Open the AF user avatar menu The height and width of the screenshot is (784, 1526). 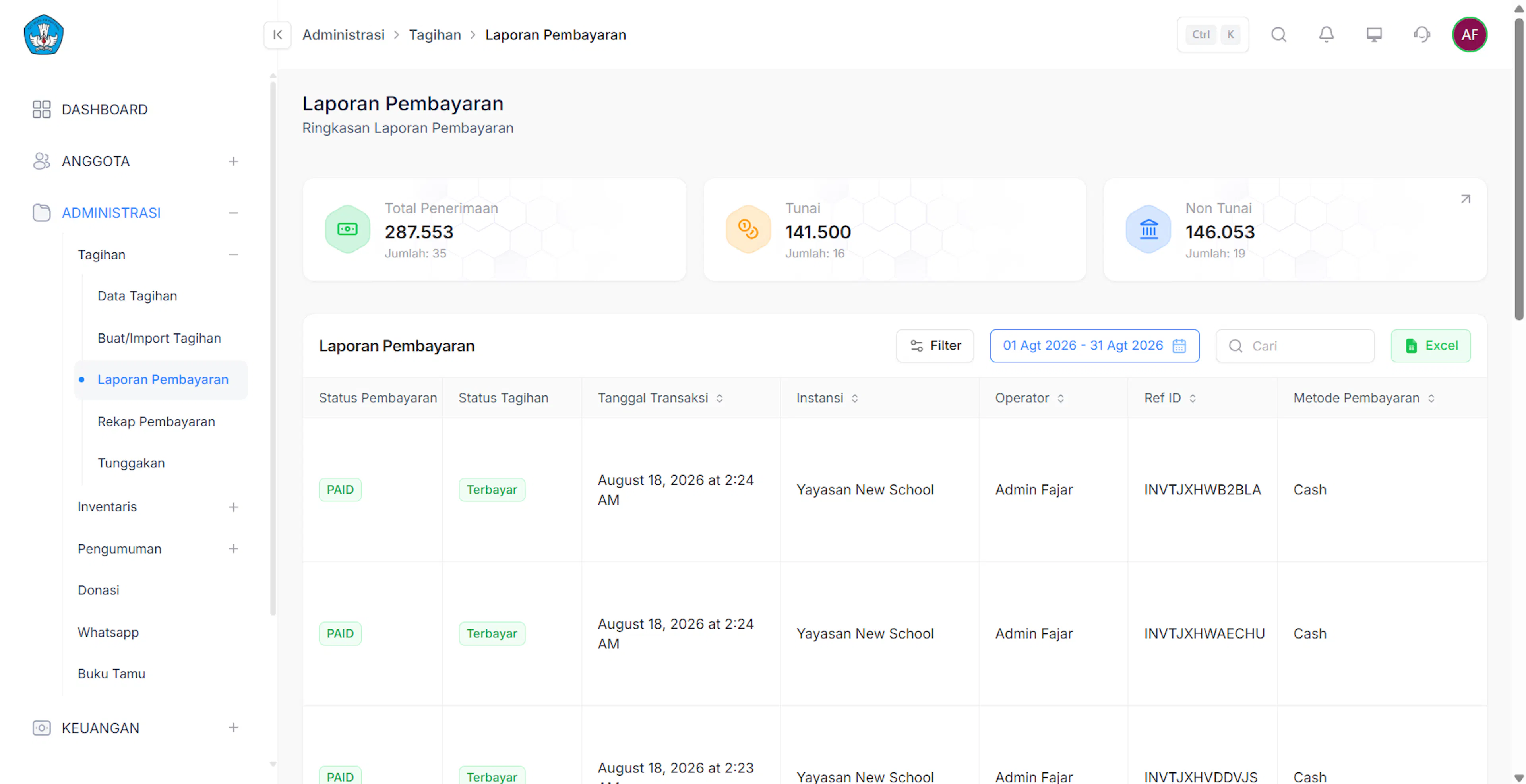(x=1469, y=35)
